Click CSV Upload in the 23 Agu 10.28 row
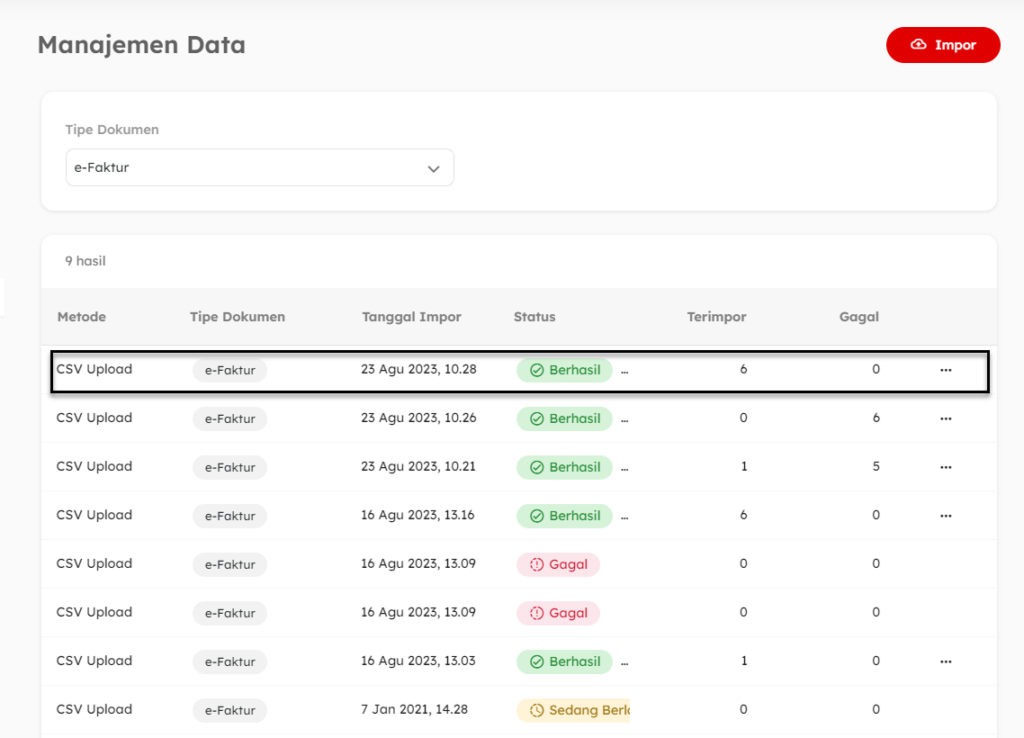This screenshot has width=1024, height=738. [94, 369]
